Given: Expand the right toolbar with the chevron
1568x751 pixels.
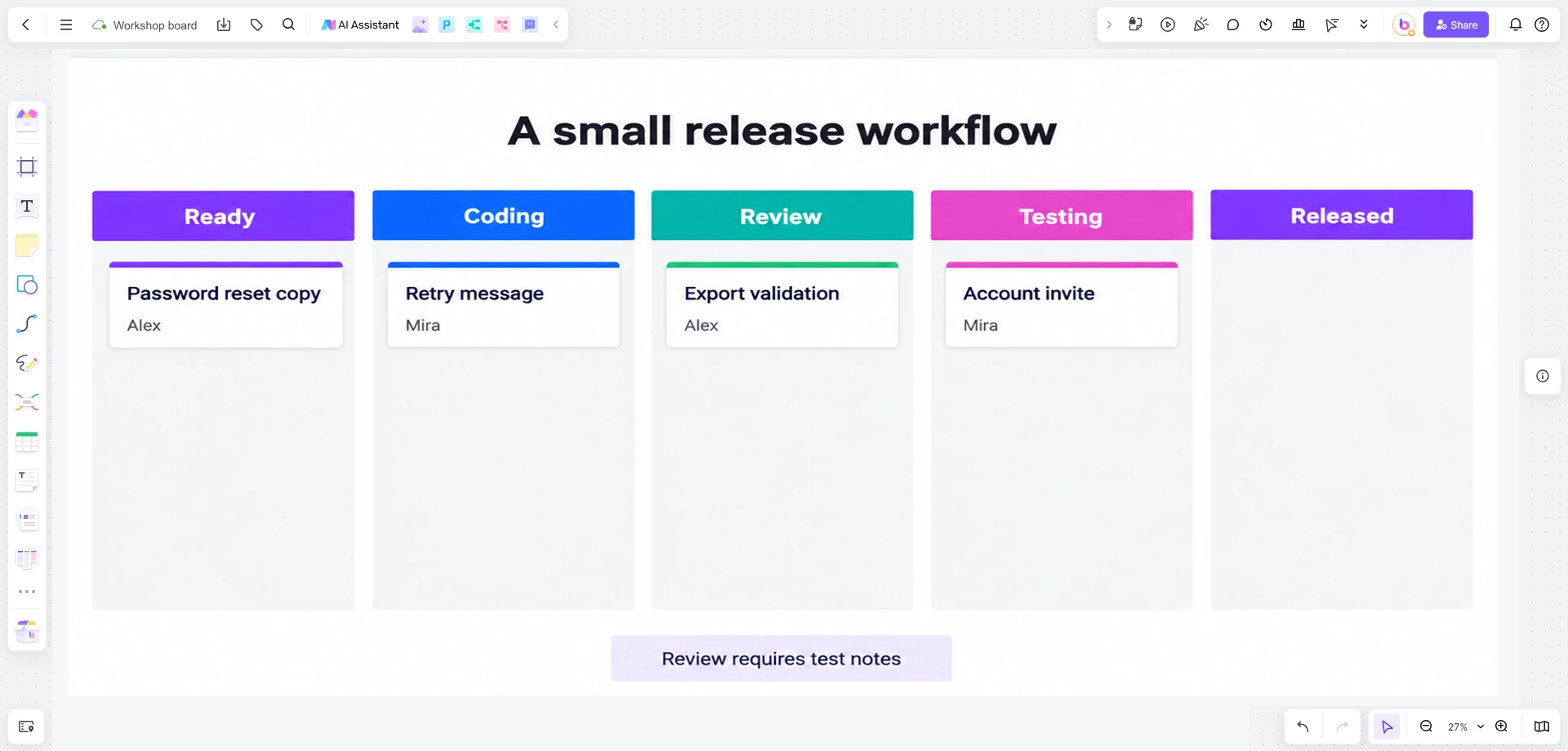Looking at the screenshot, I should (1109, 25).
